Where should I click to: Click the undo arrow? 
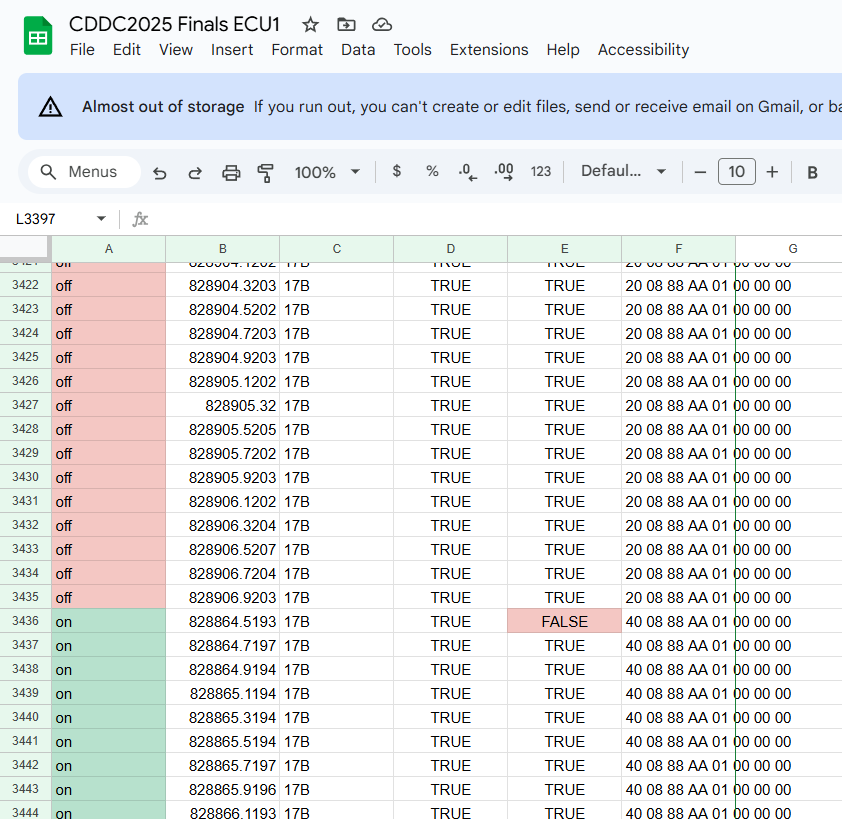tap(160, 172)
